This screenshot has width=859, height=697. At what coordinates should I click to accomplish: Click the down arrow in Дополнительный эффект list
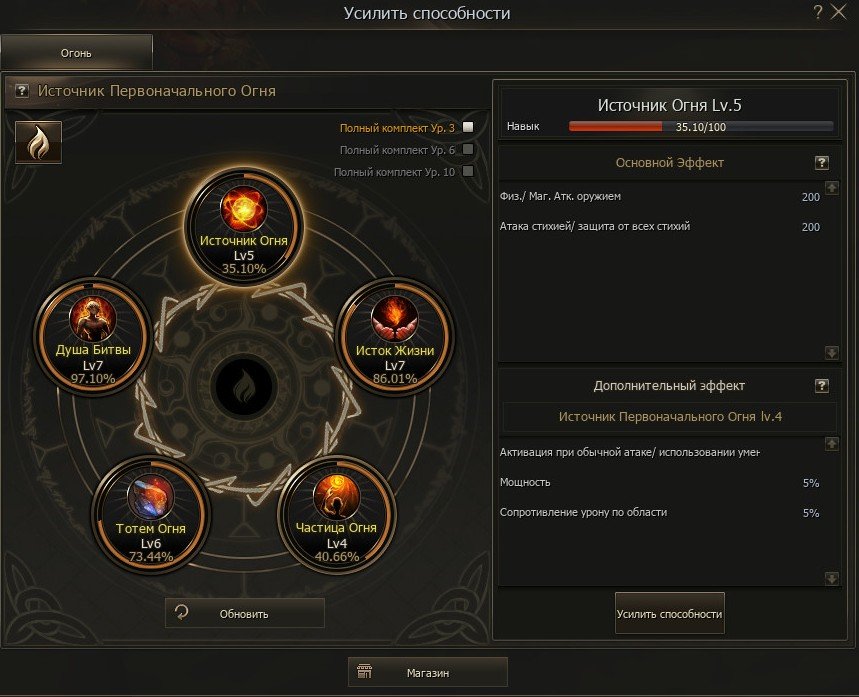pos(832,579)
